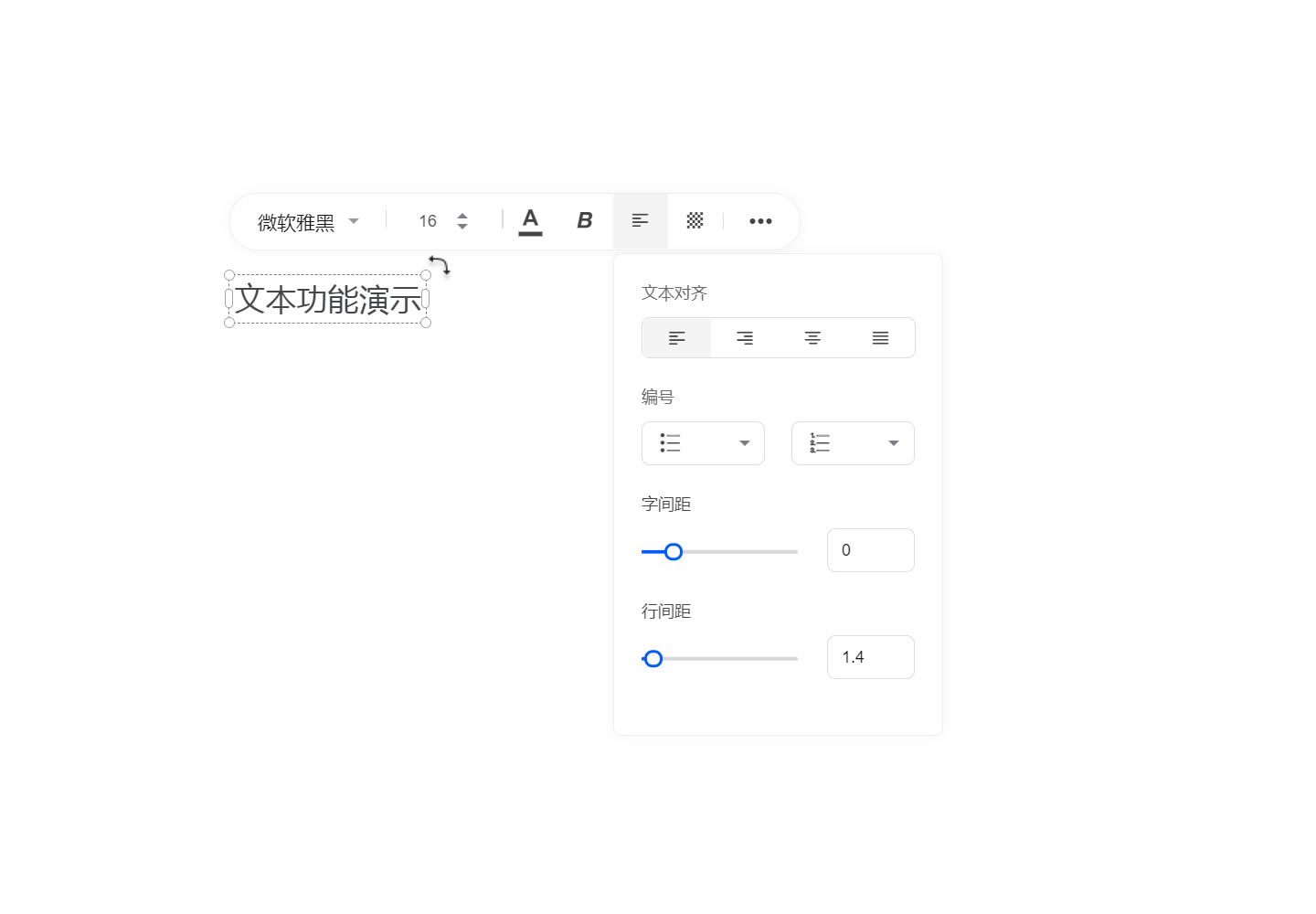Select center text alignment option
Screen dimensions: 1316x914
click(812, 338)
